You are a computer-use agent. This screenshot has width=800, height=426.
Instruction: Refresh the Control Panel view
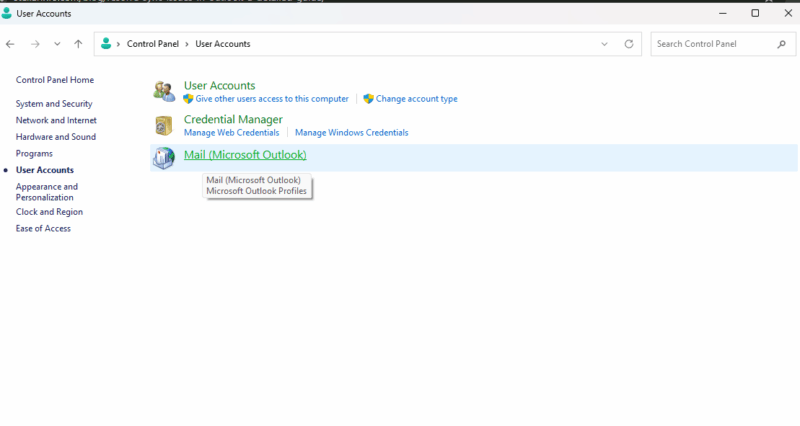[629, 44]
